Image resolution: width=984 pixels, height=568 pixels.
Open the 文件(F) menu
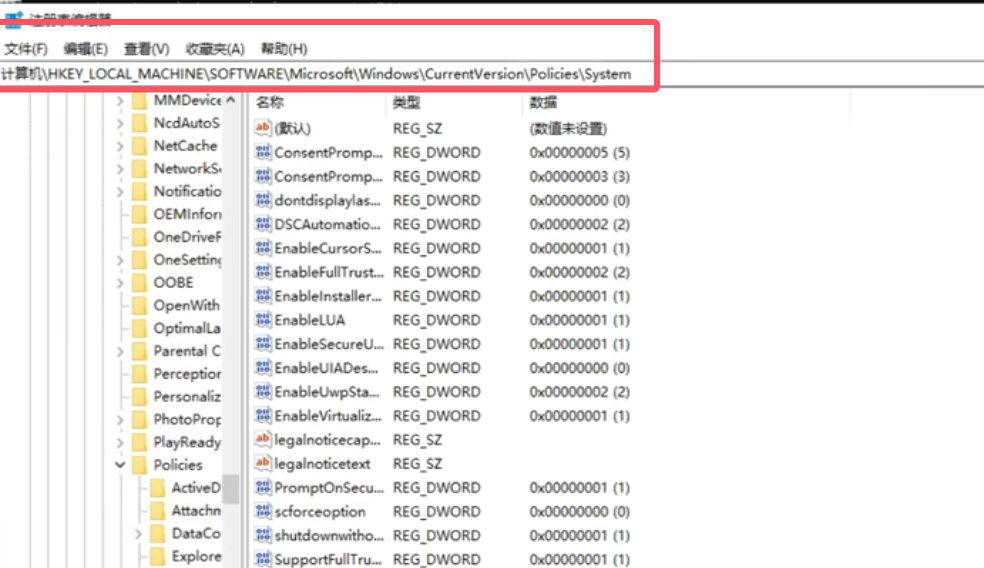pos(26,49)
